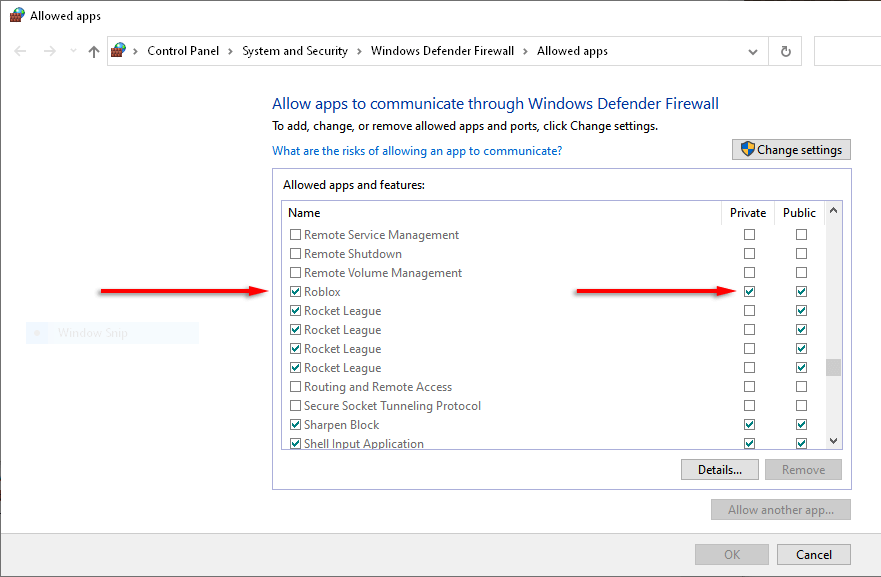Toggle Roblox Public network checkbox

(801, 292)
